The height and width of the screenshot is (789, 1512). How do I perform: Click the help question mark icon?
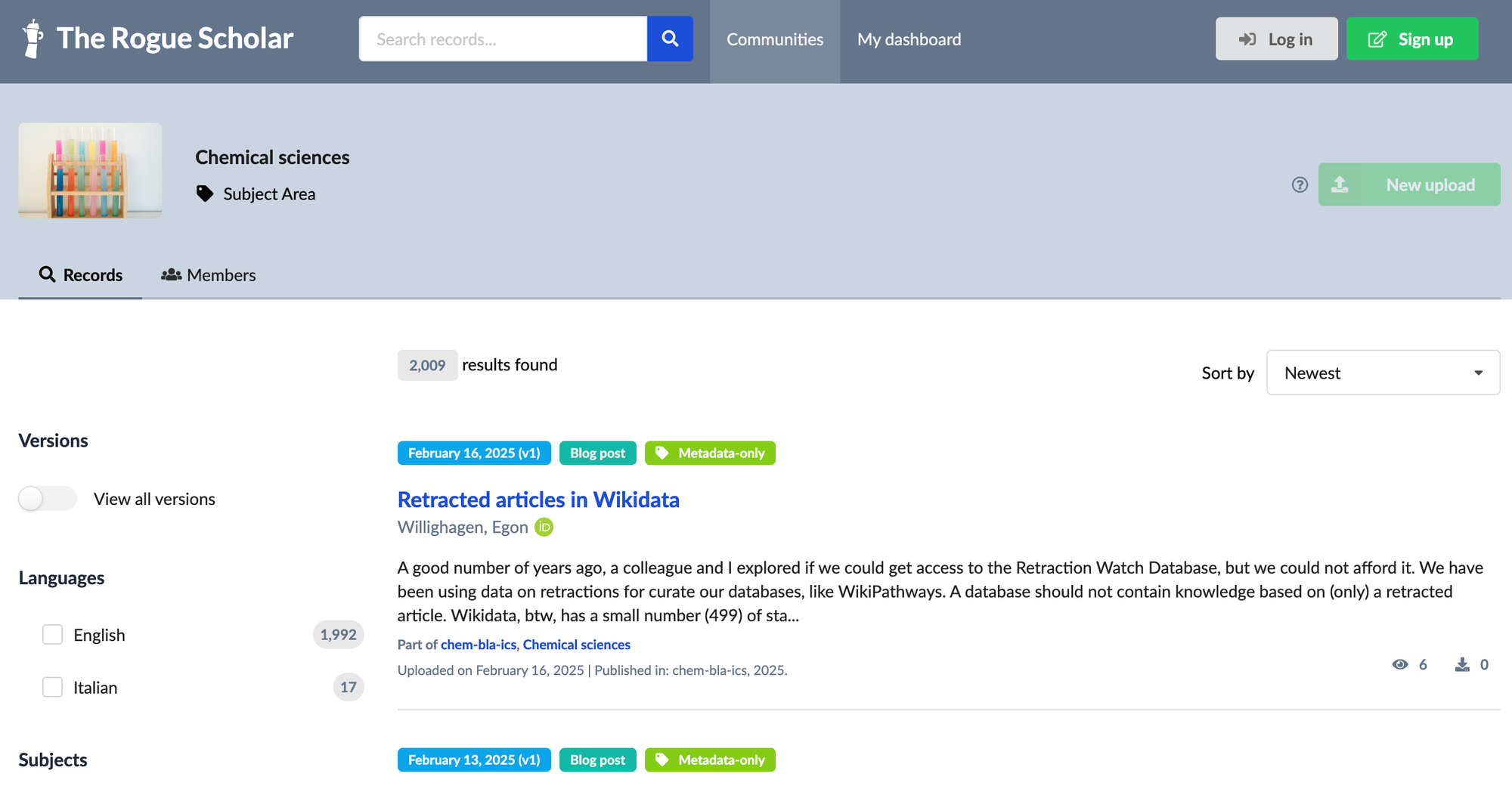pos(1300,184)
